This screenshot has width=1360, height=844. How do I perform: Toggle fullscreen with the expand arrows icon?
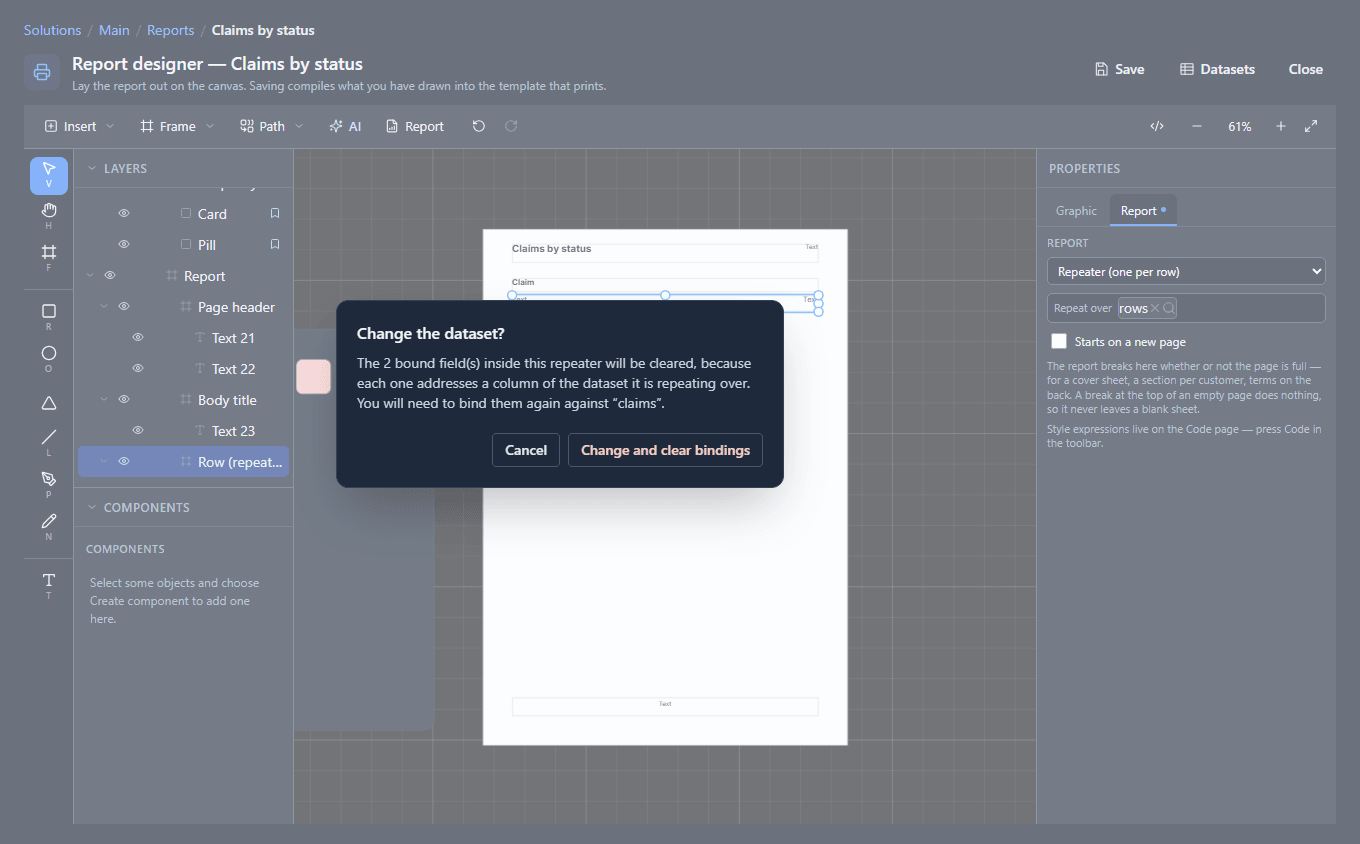(x=1311, y=126)
